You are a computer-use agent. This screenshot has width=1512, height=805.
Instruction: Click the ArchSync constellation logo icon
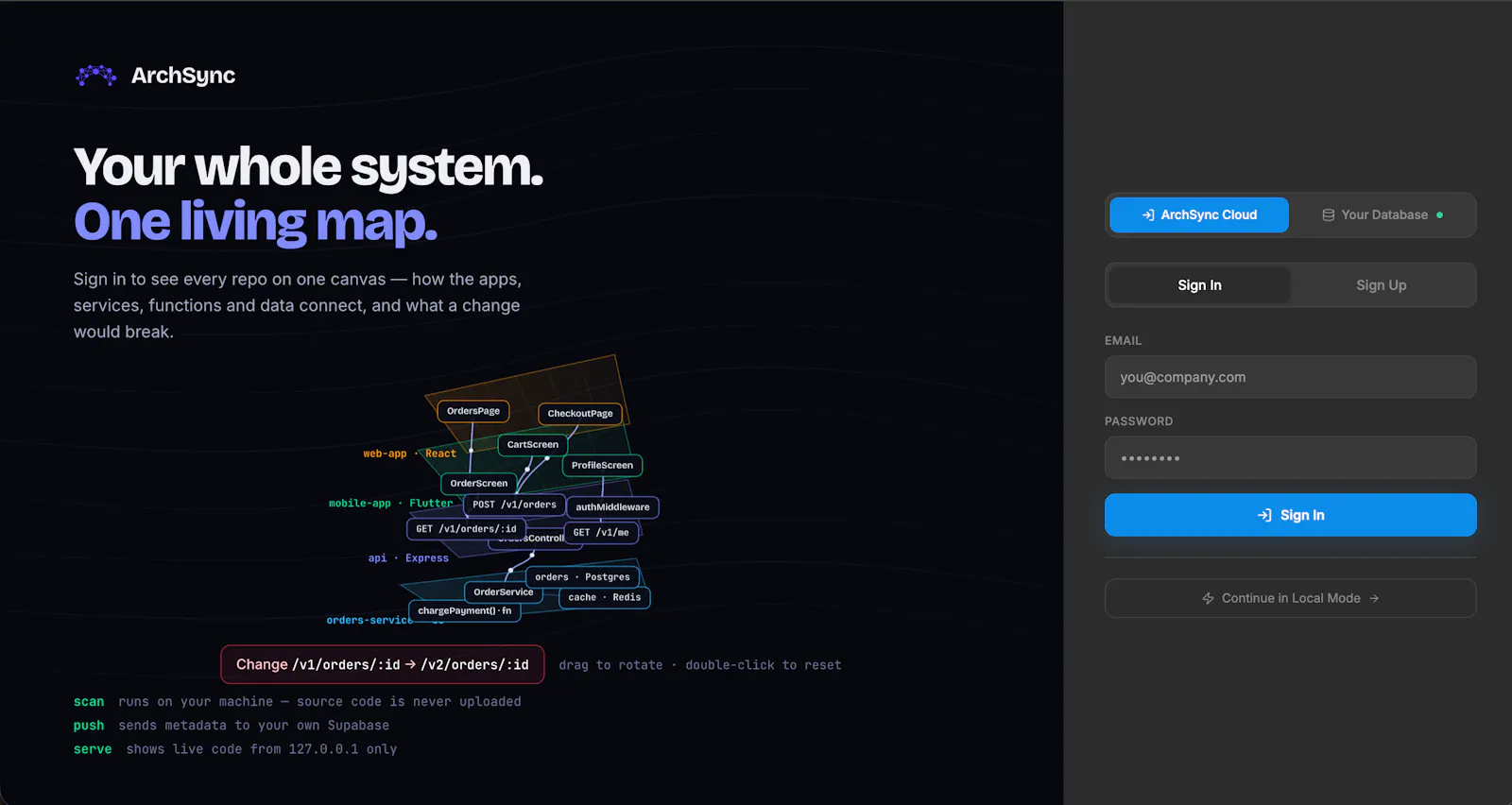(95, 76)
